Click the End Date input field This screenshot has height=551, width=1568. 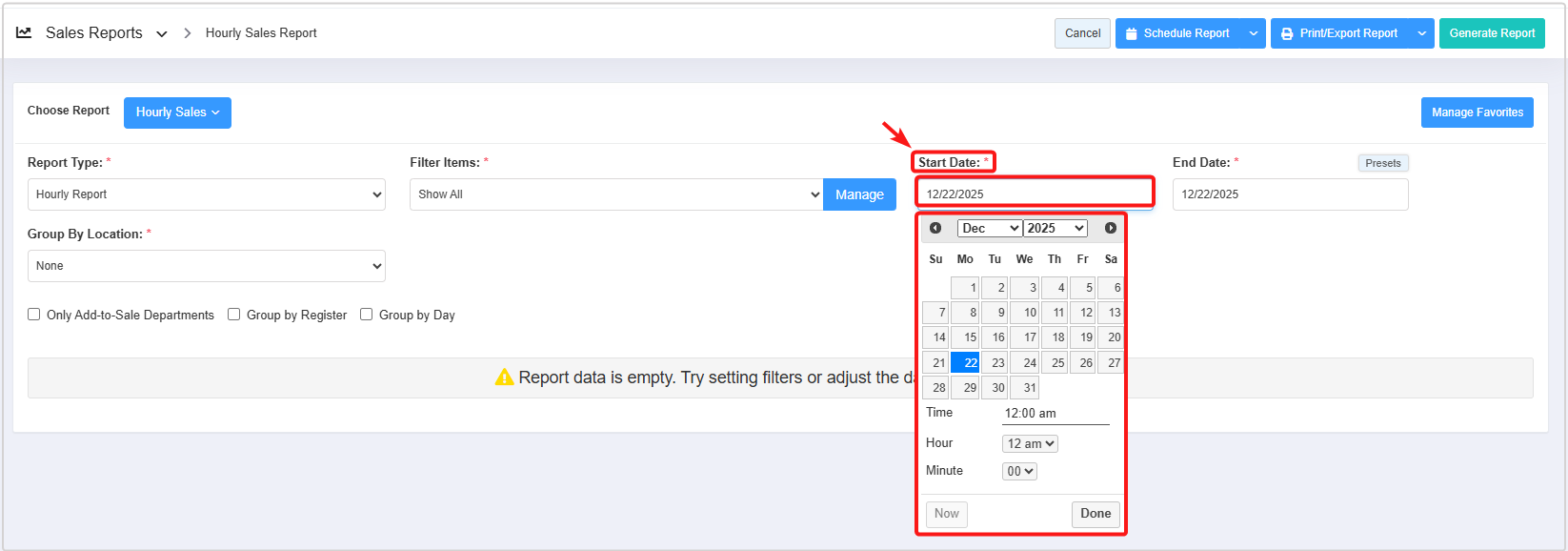pos(1290,194)
